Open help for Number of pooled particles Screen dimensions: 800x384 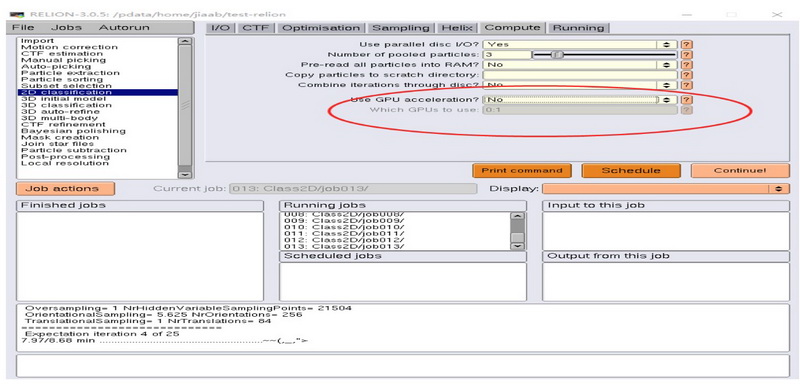tap(687, 55)
